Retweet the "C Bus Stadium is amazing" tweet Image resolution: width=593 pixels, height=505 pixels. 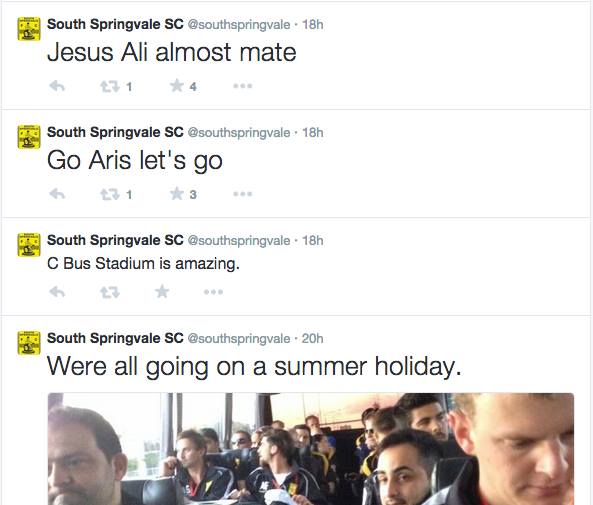pyautogui.click(x=110, y=292)
